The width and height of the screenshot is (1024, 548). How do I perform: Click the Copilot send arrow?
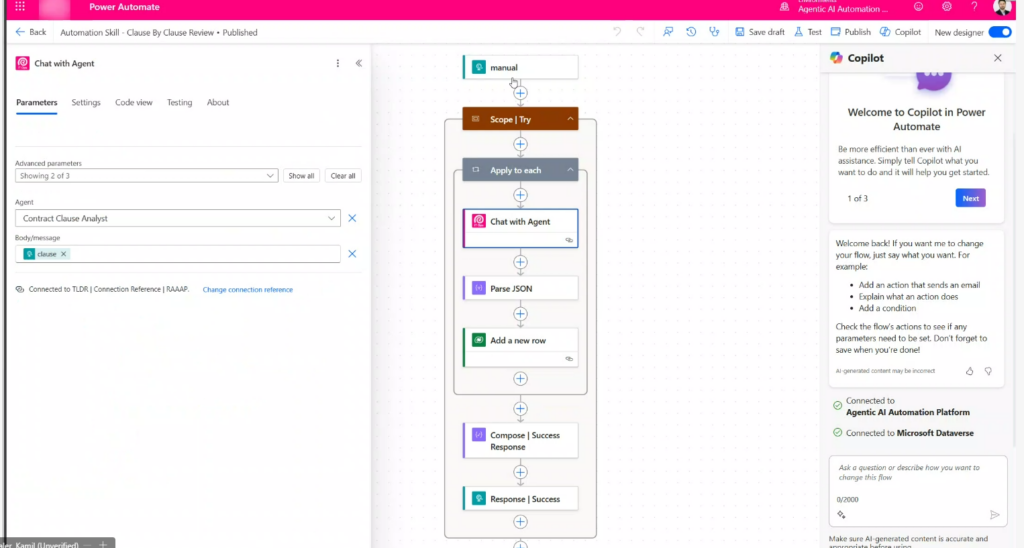[x=994, y=515]
